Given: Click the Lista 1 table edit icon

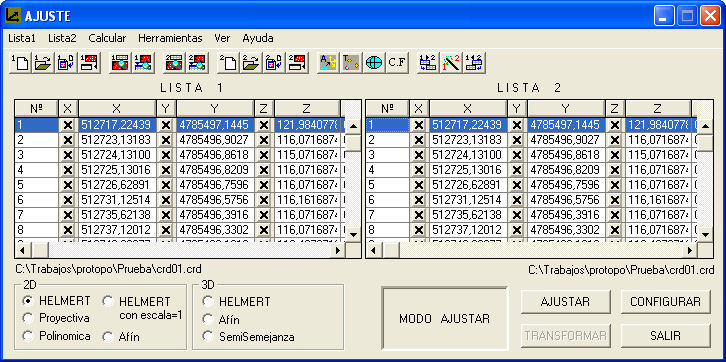Looking at the screenshot, I should click(89, 63).
